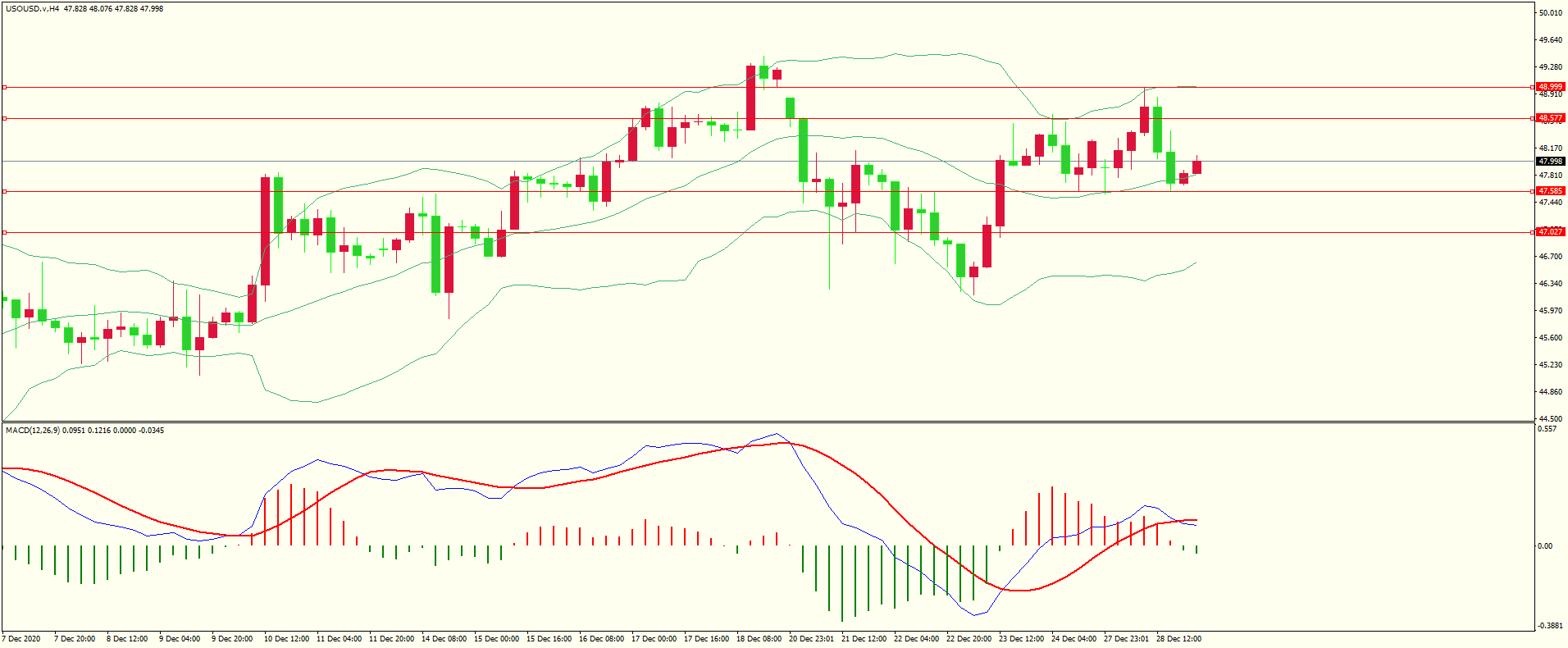Click the 44.500 value on price scale
The width and height of the screenshot is (1568, 648).
[1549, 418]
